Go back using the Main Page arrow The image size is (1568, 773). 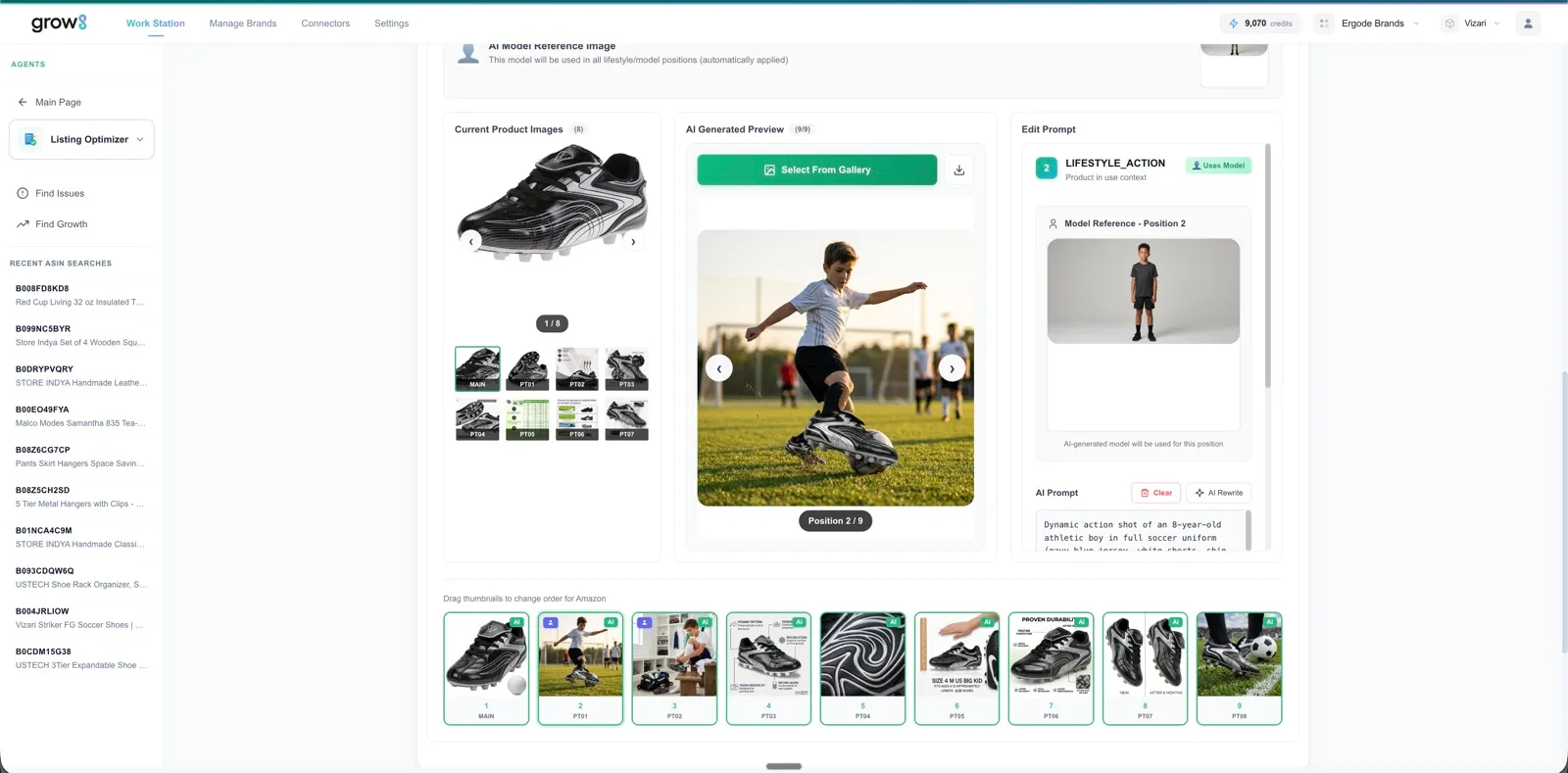(x=23, y=102)
